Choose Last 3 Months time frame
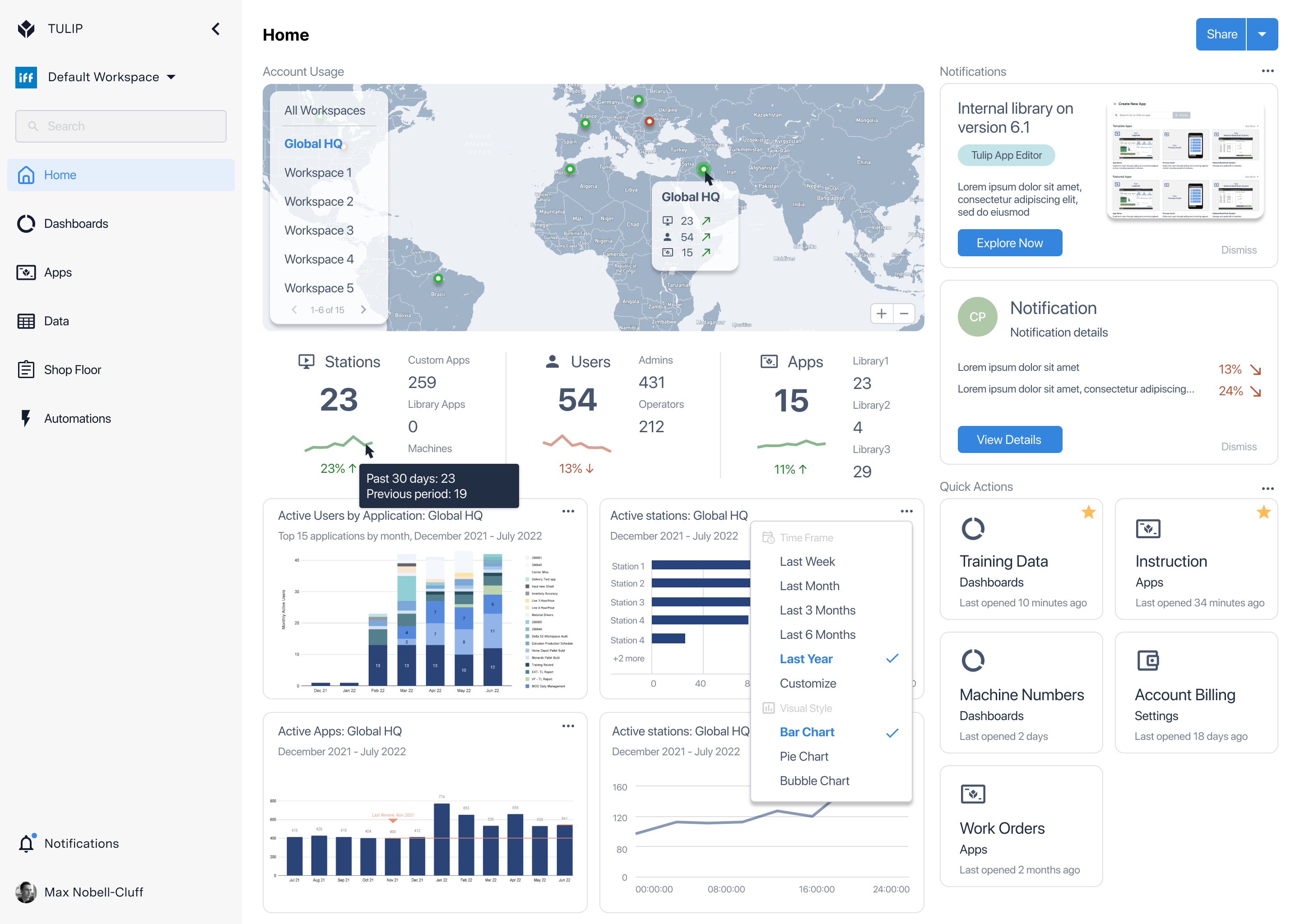The width and height of the screenshot is (1300, 924). 817,610
